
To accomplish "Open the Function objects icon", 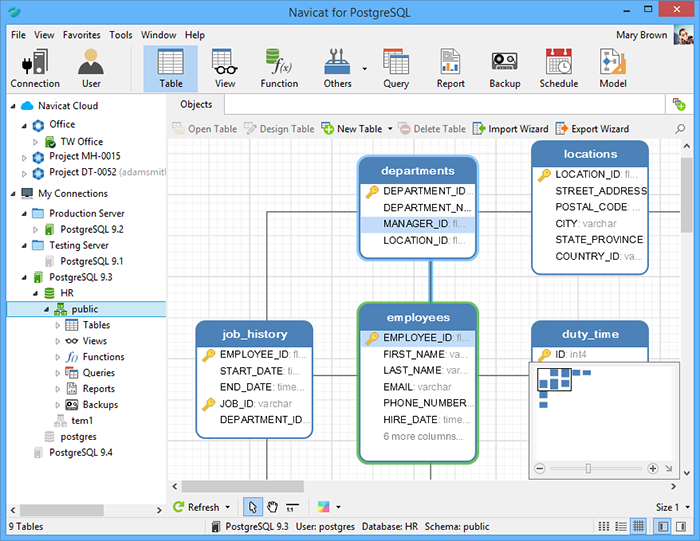I will click(x=279, y=69).
